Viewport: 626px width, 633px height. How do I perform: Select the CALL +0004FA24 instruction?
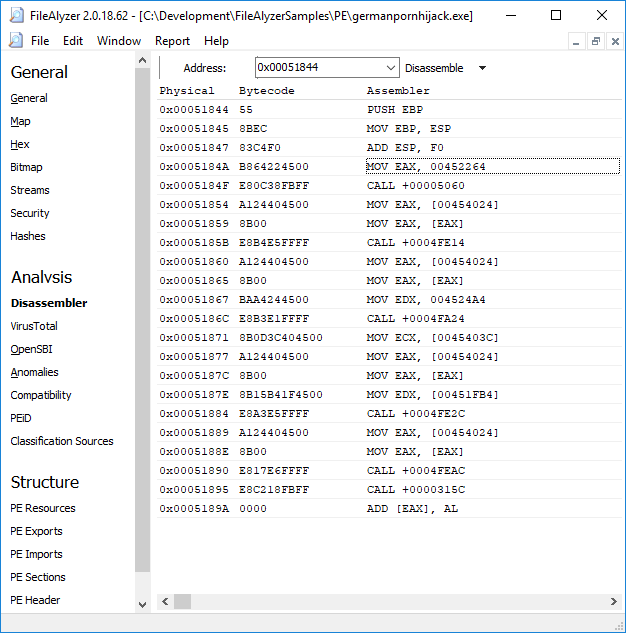[x=415, y=319]
